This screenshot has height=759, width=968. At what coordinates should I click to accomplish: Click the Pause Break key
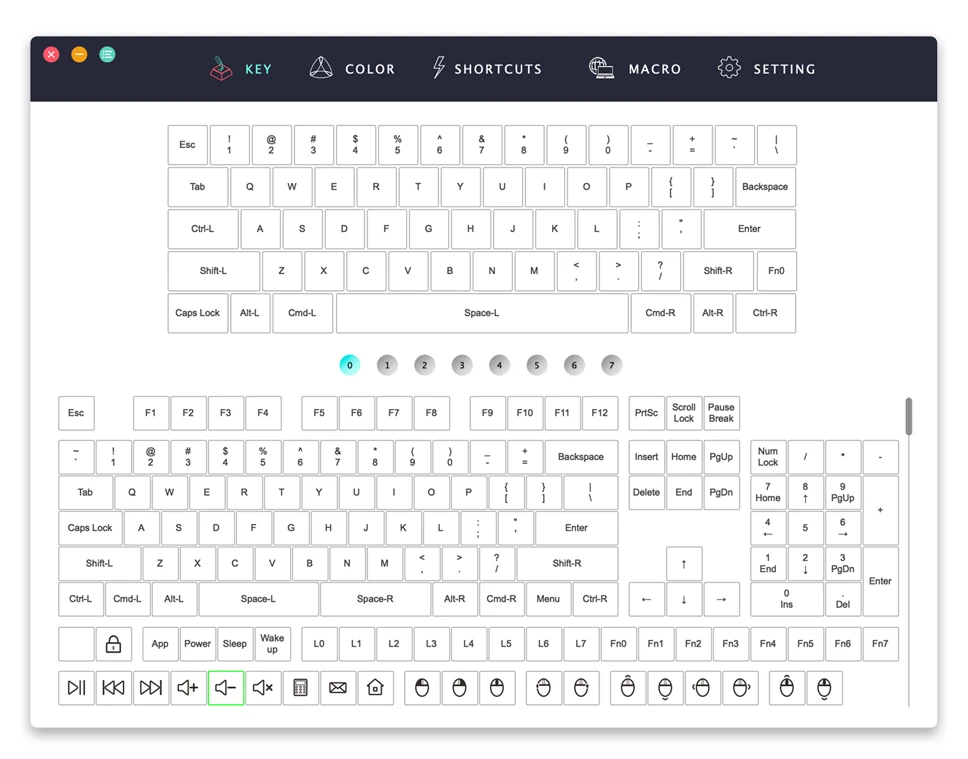pos(721,413)
